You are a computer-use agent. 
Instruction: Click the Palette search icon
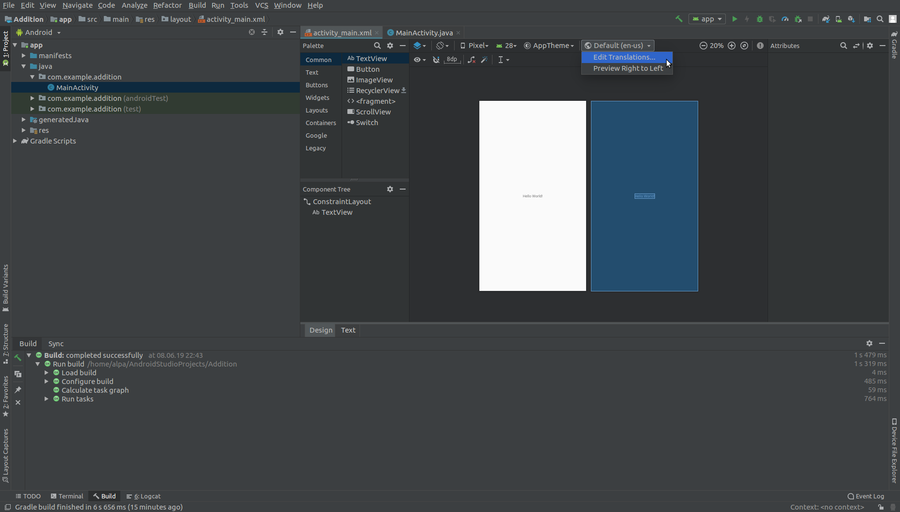coord(377,46)
